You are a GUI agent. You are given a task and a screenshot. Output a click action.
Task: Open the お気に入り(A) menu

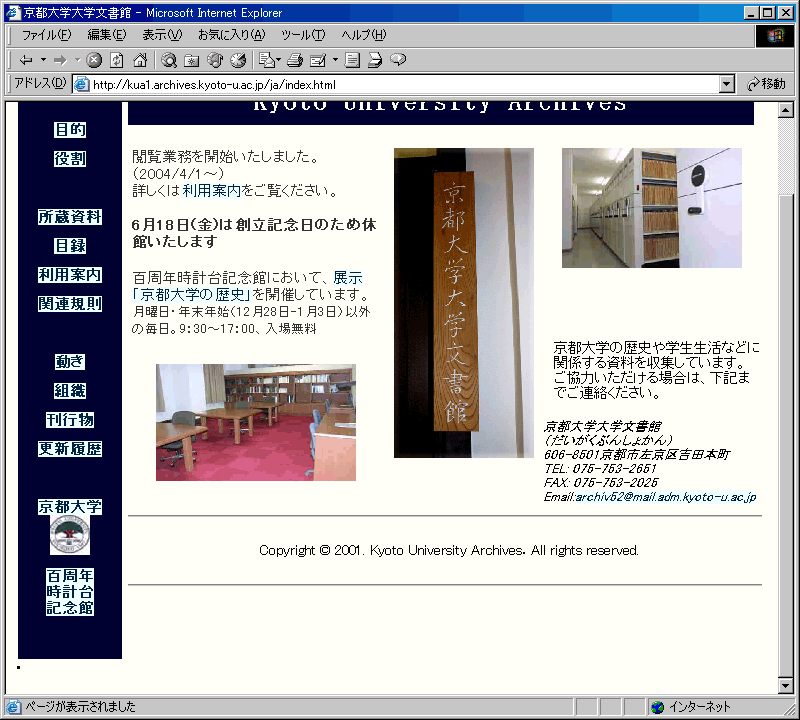tap(232, 35)
